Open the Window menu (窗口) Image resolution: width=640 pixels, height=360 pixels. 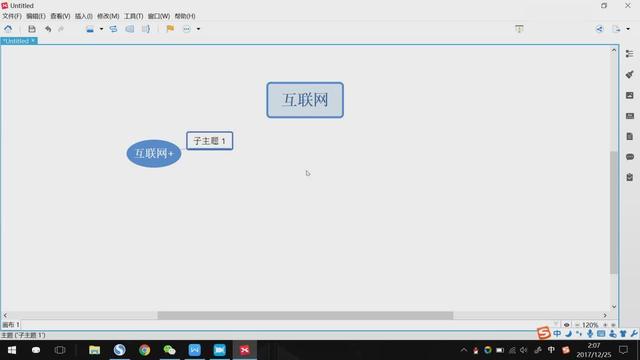pos(159,16)
